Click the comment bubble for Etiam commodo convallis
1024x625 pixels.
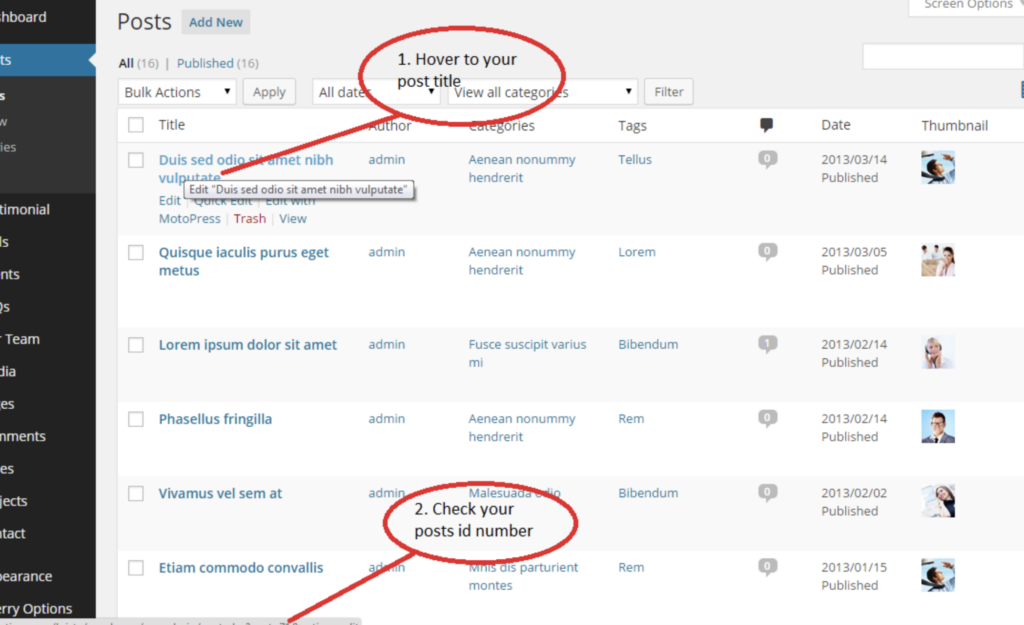click(766, 567)
